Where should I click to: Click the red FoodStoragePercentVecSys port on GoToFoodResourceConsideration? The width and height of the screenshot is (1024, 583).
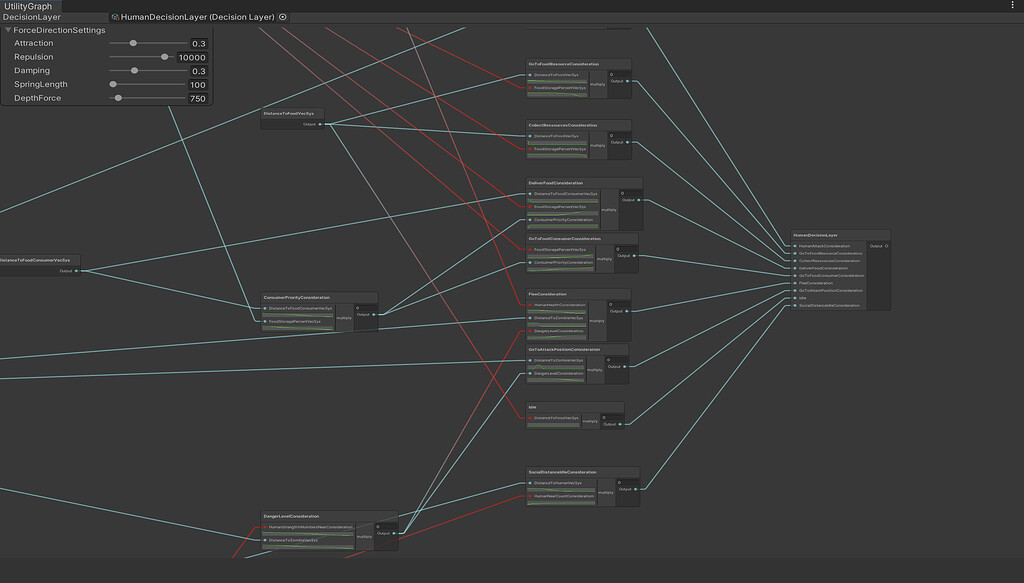(530, 88)
